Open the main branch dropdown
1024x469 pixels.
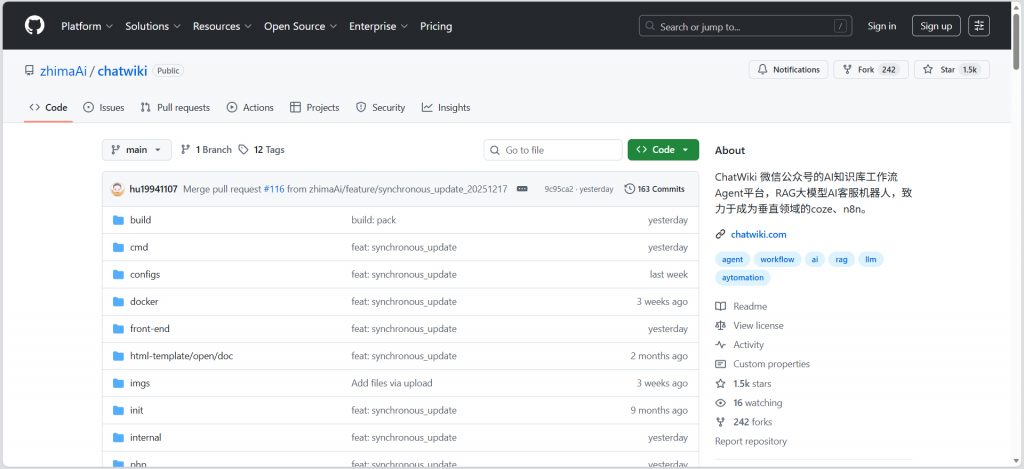[x=136, y=150]
